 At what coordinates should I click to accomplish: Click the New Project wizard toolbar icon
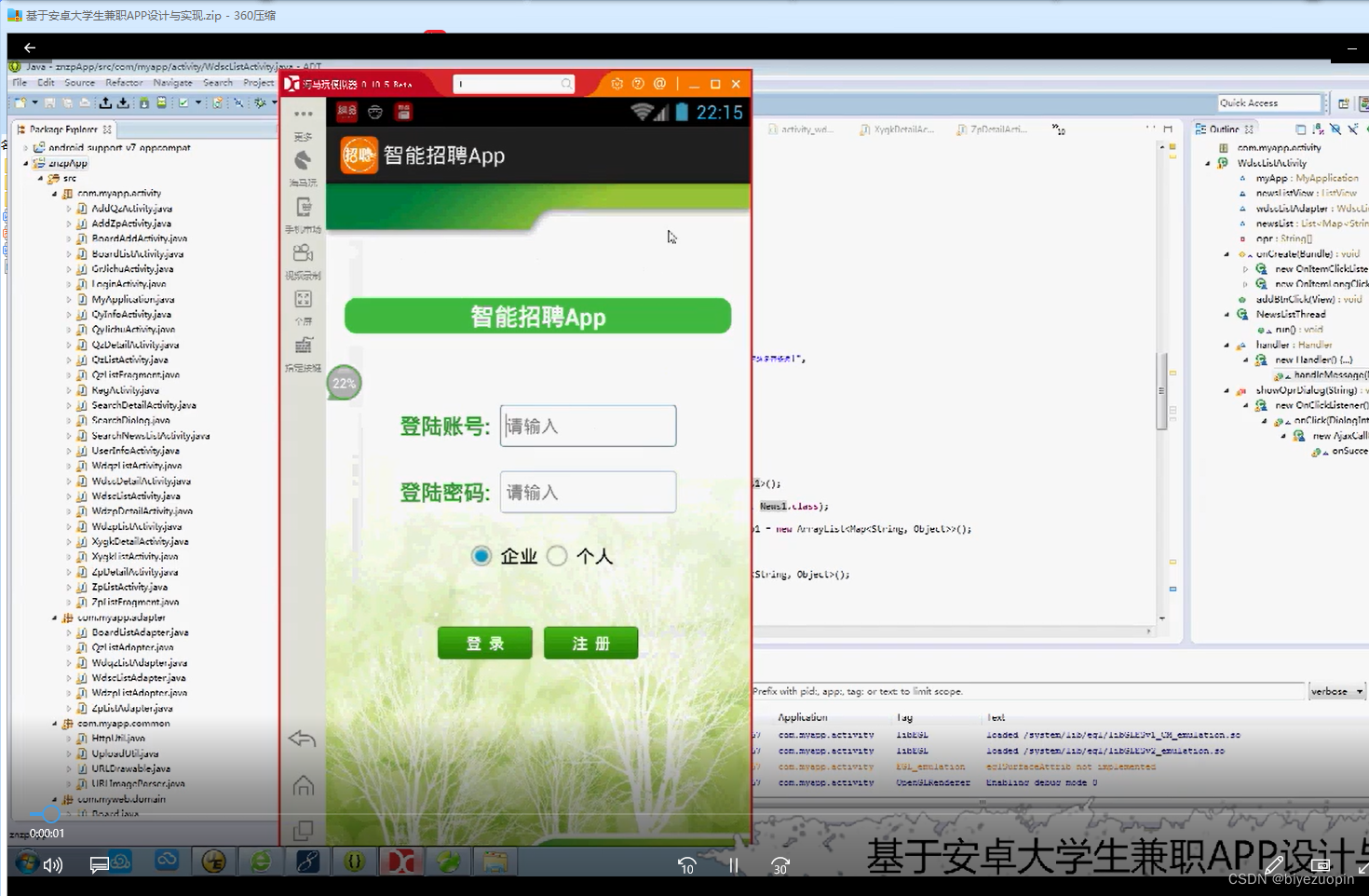click(x=20, y=102)
